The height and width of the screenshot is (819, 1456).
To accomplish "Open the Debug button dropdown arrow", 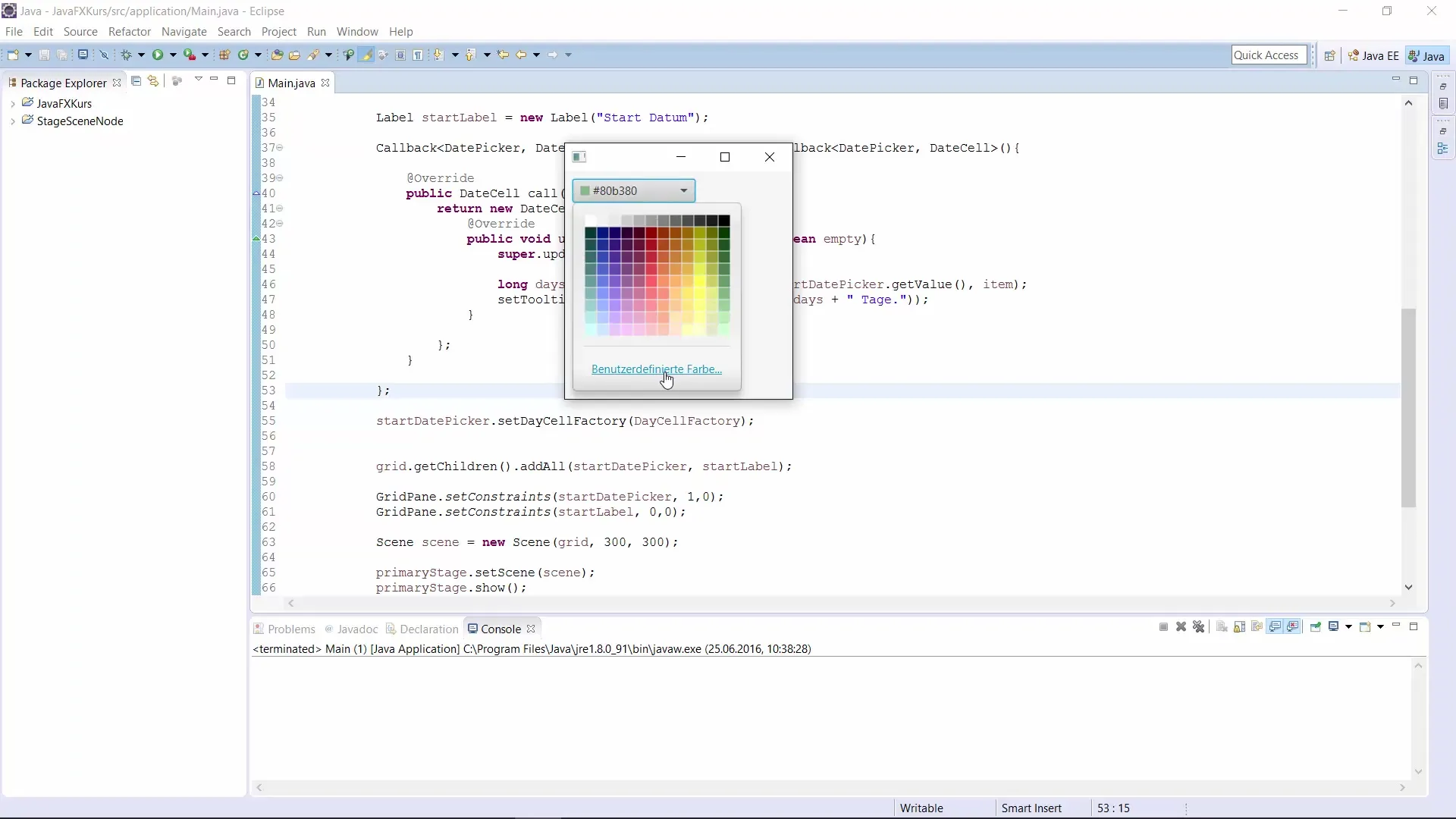I will click(x=141, y=55).
